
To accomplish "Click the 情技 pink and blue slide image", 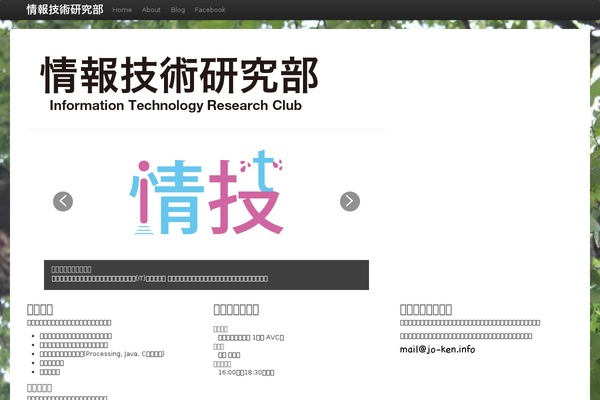I will tap(206, 192).
